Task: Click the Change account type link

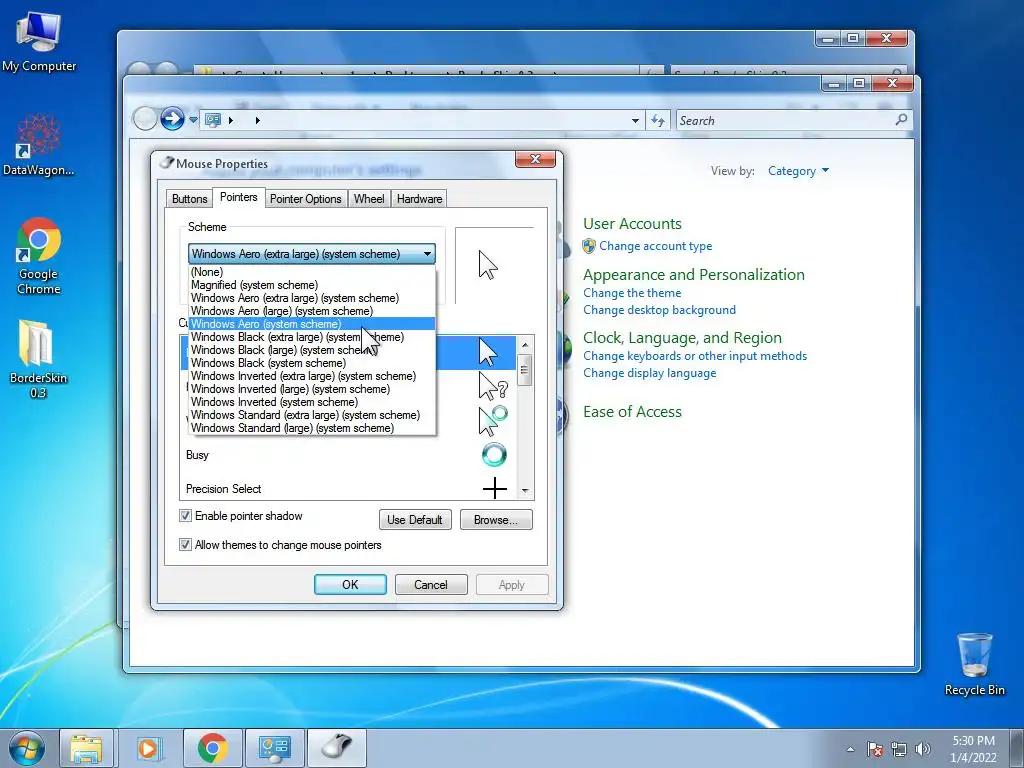Action: [x=656, y=246]
